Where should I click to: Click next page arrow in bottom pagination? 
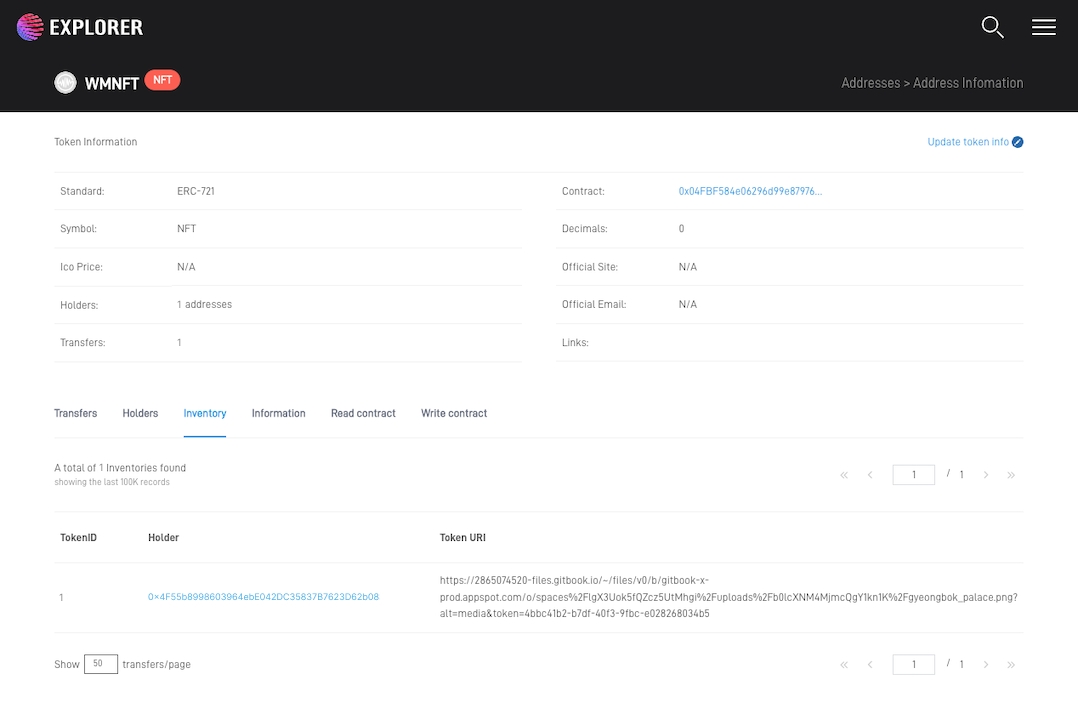[x=986, y=665]
